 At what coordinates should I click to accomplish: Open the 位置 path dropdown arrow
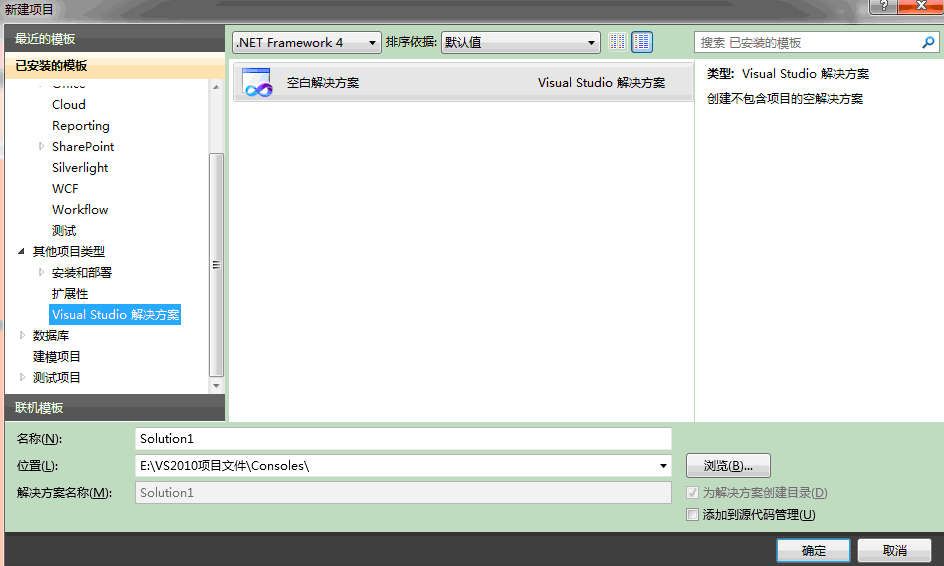(662, 465)
